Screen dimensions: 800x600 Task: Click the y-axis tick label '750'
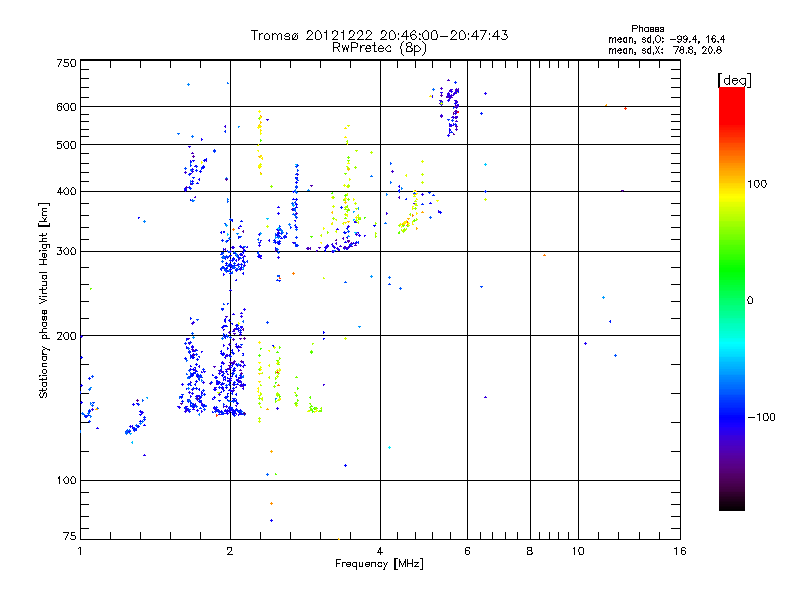[66, 63]
